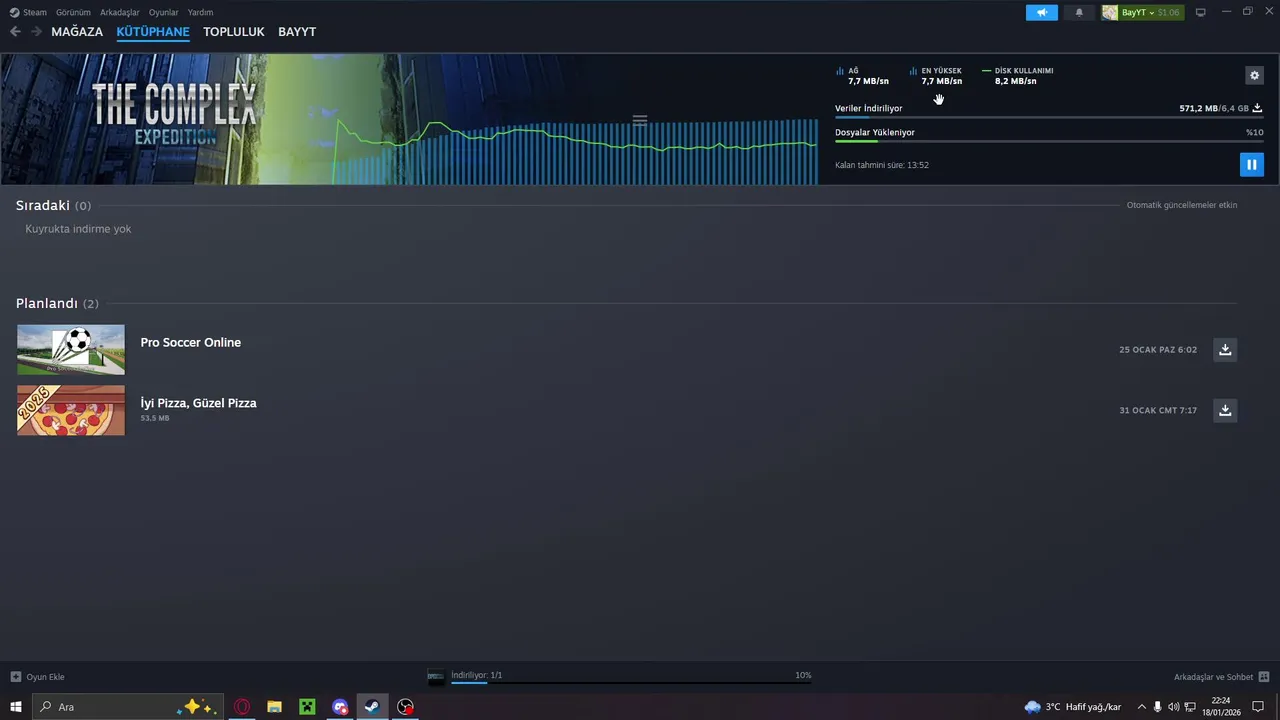Open the Oyunlar menu

coord(163,12)
